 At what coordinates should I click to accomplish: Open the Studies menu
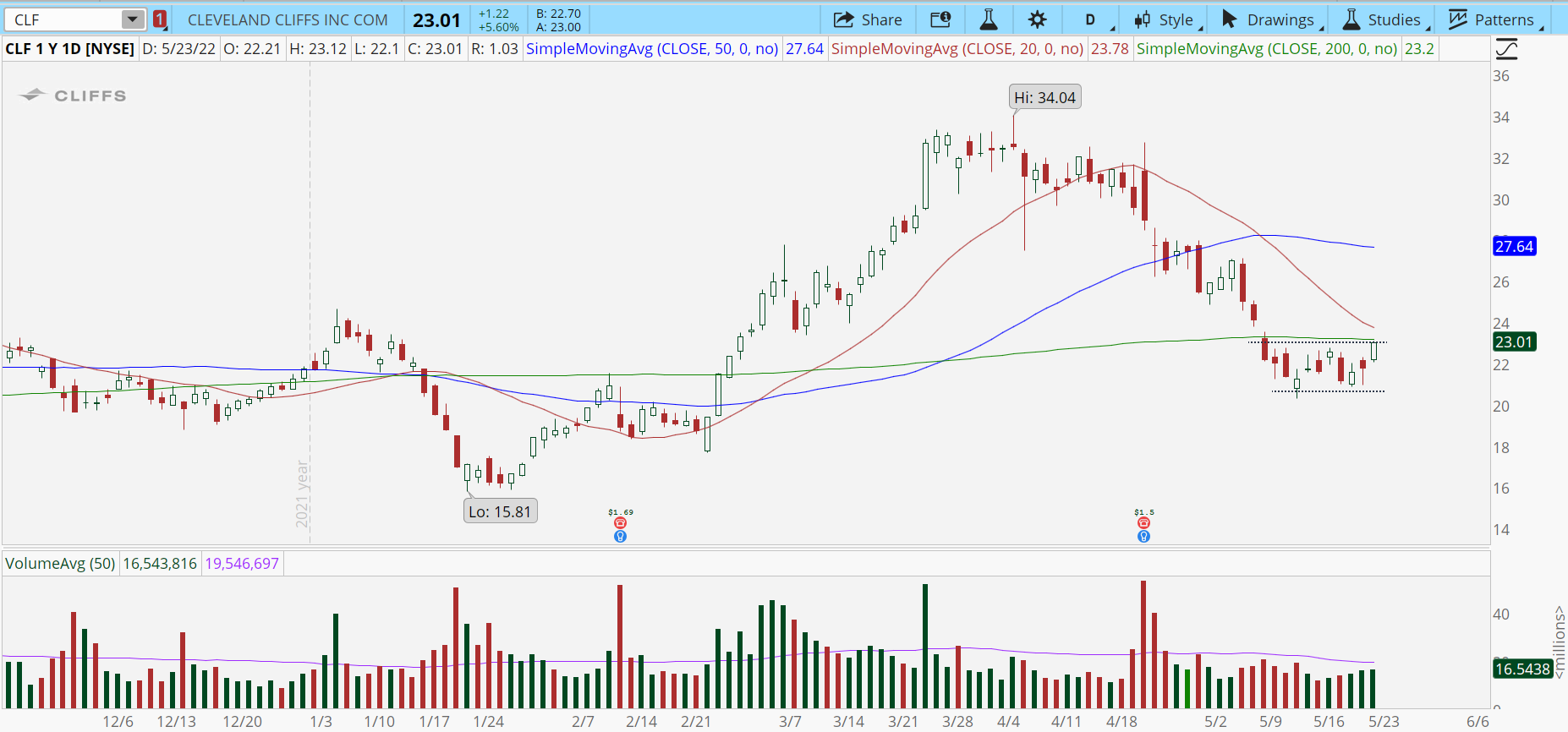(x=1385, y=19)
